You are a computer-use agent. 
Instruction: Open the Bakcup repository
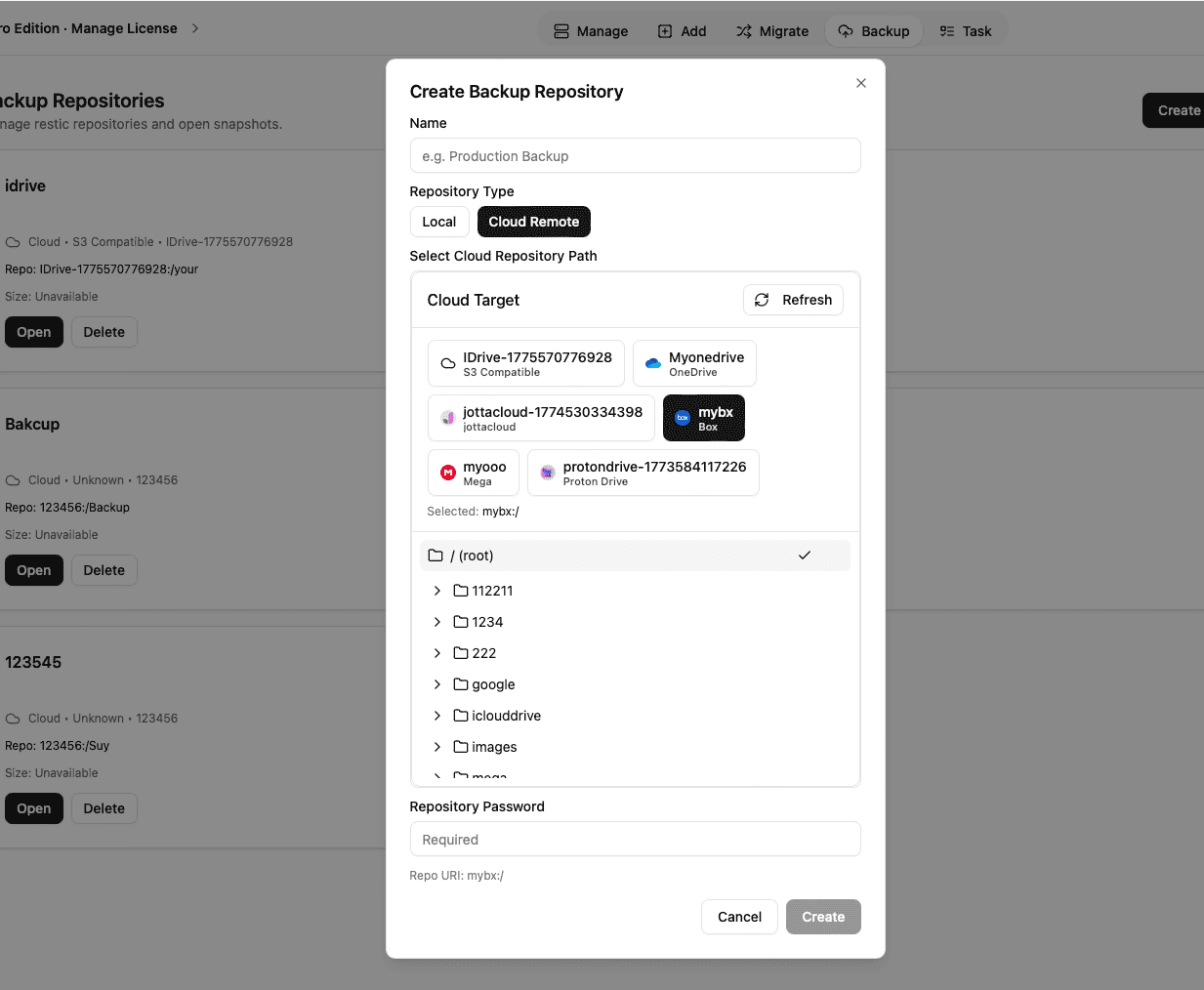(33, 569)
